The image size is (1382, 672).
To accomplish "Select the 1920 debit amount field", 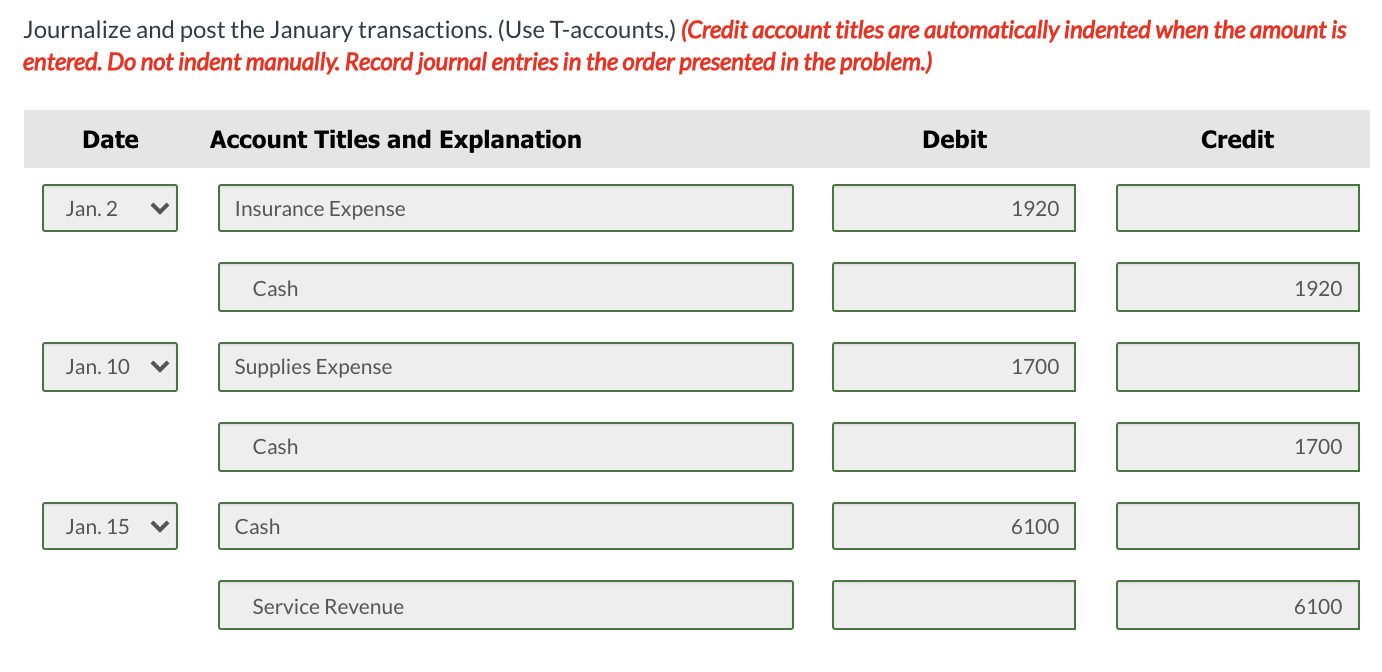I will (953, 208).
